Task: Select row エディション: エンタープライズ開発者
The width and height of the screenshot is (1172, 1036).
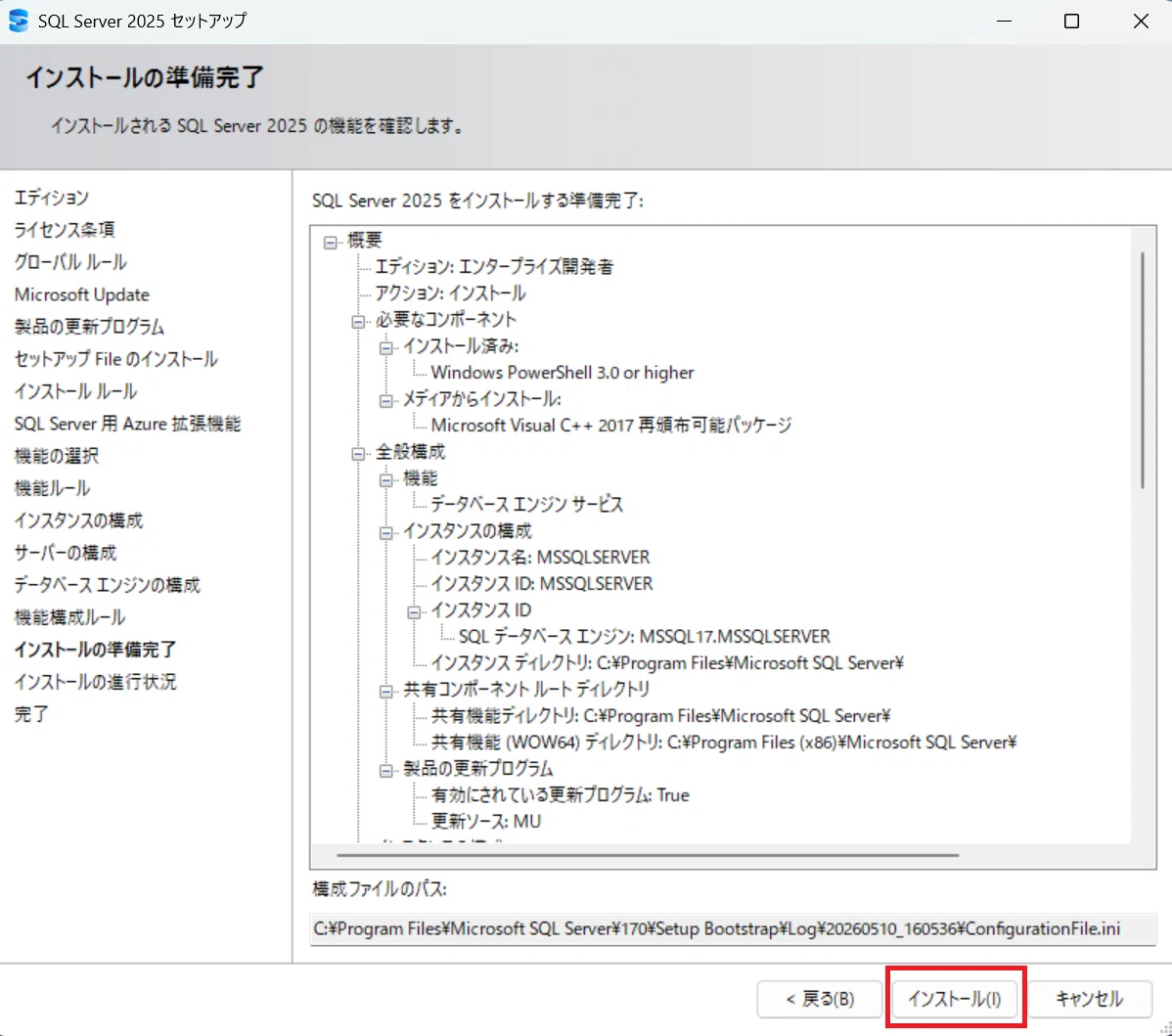Action: [x=493, y=267]
